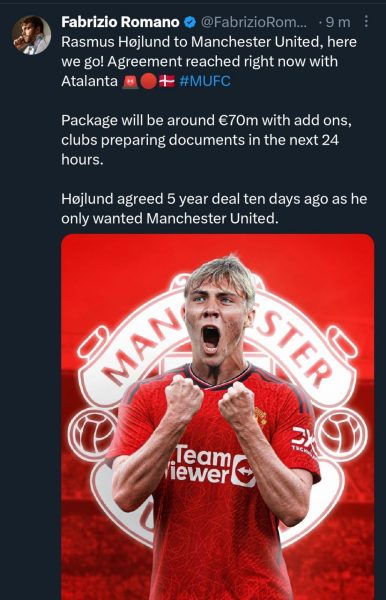
Task: Open the attached Højlund image
Action: coord(218,417)
